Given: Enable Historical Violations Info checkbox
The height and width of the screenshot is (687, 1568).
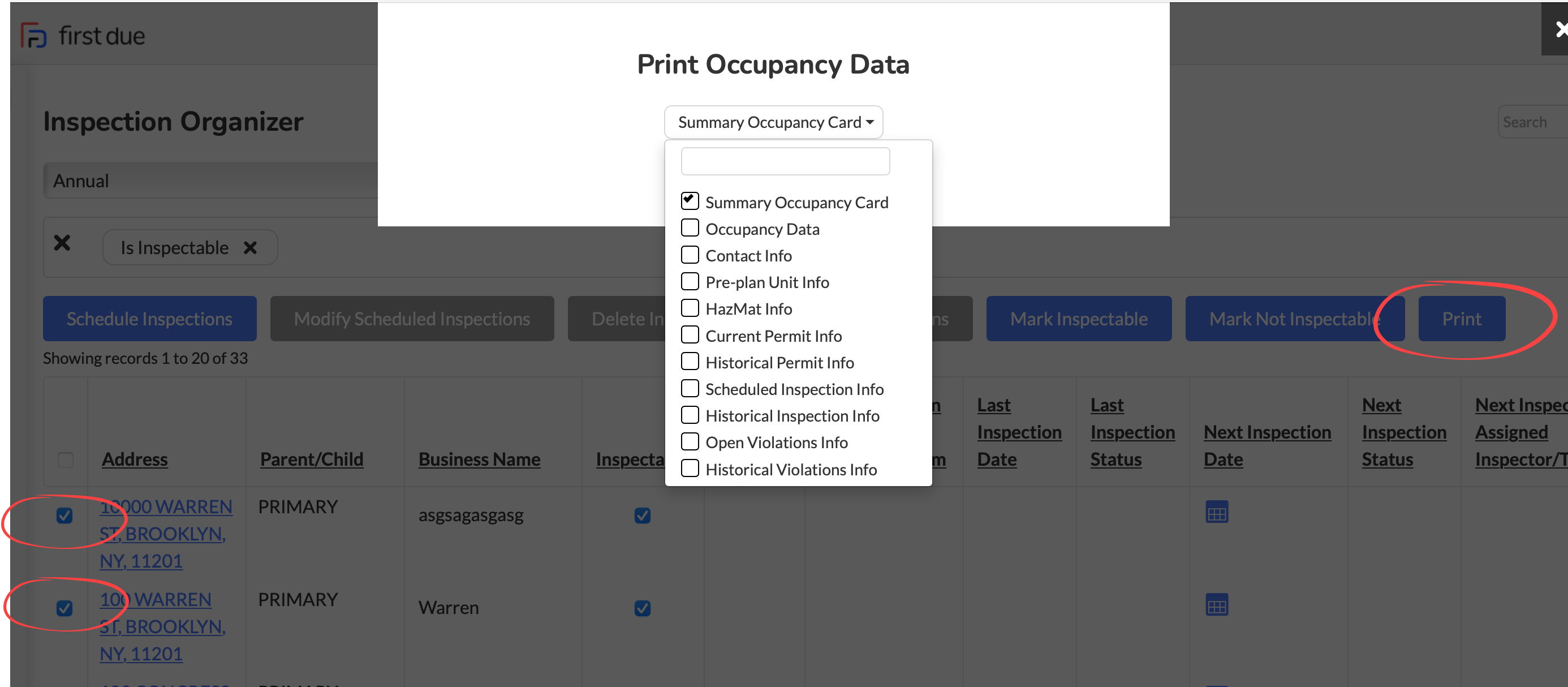Looking at the screenshot, I should coord(690,469).
